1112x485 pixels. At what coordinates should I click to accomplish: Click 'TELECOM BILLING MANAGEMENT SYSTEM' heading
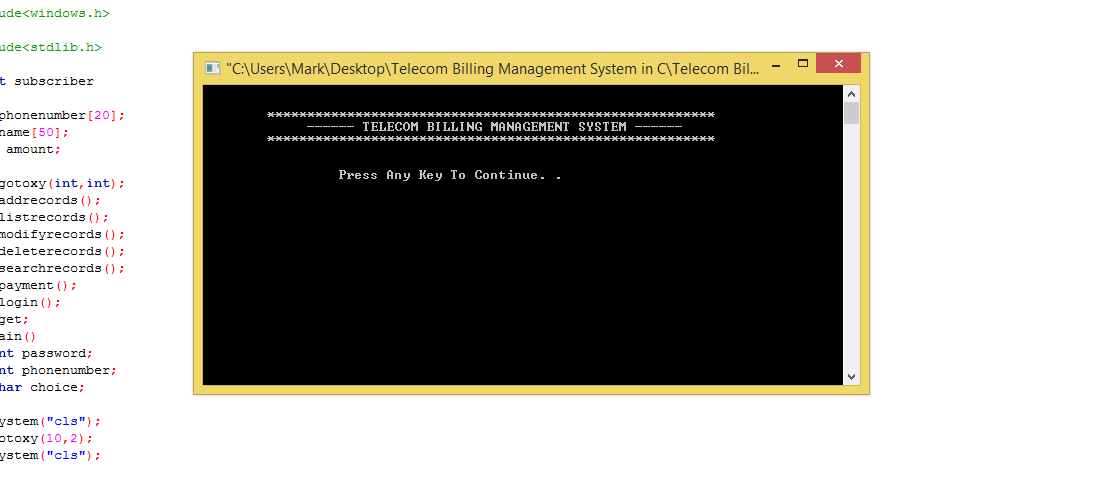(494, 127)
